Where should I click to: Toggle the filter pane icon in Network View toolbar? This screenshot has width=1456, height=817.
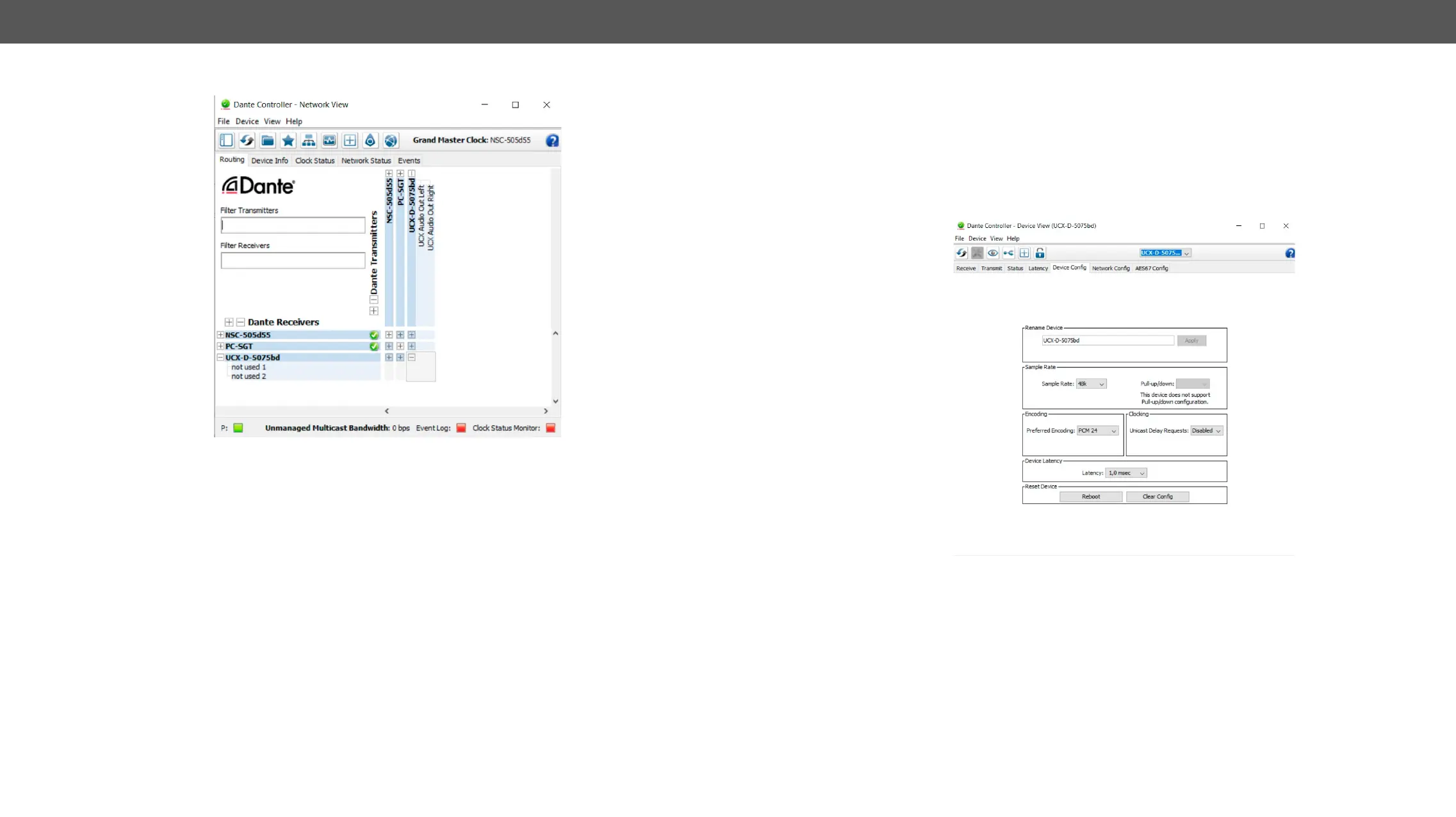[x=226, y=140]
